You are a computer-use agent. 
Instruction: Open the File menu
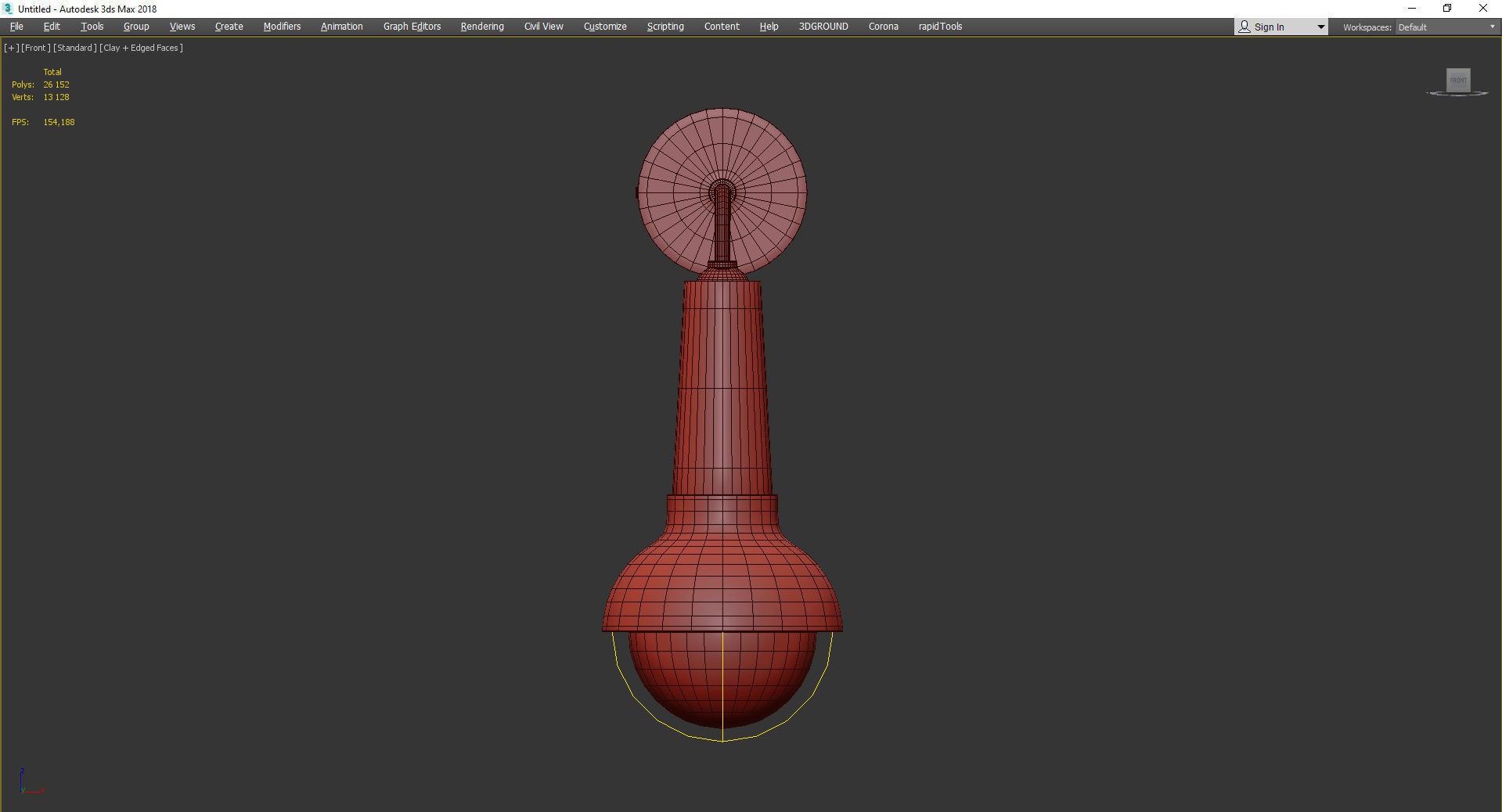click(16, 27)
